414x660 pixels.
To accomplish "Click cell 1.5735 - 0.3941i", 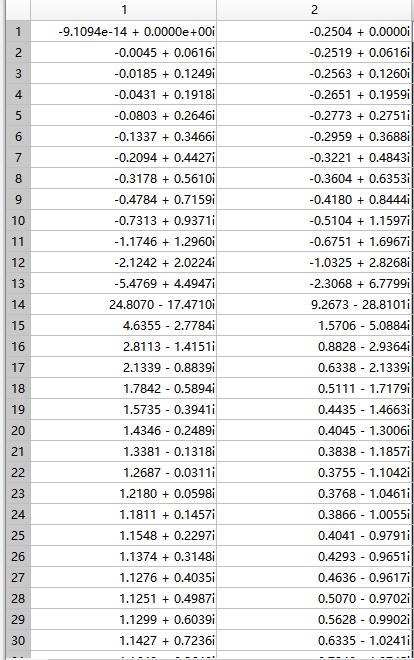I will coord(124,409).
